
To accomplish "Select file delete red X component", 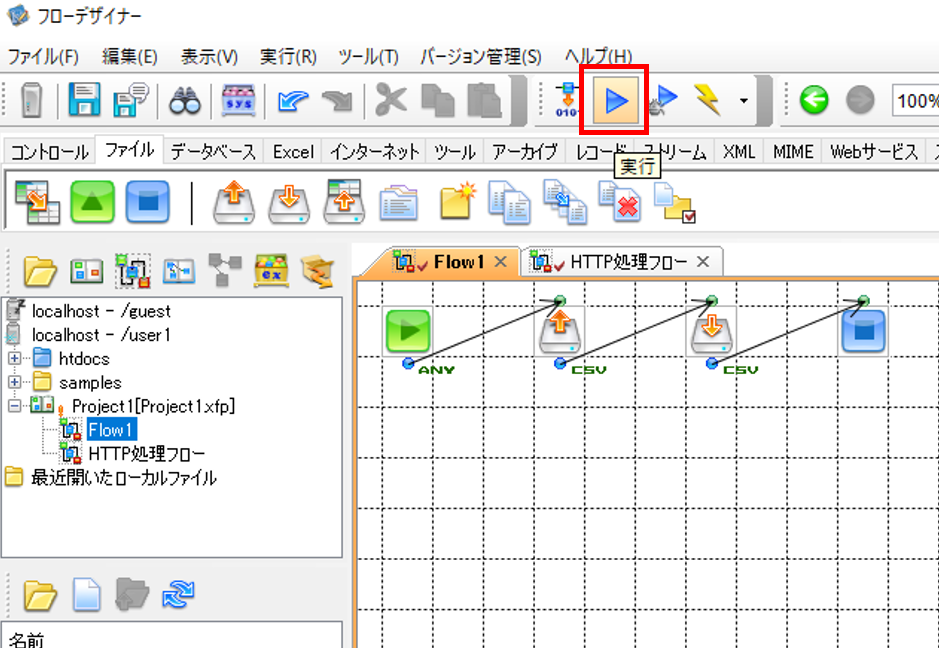I will pos(620,202).
